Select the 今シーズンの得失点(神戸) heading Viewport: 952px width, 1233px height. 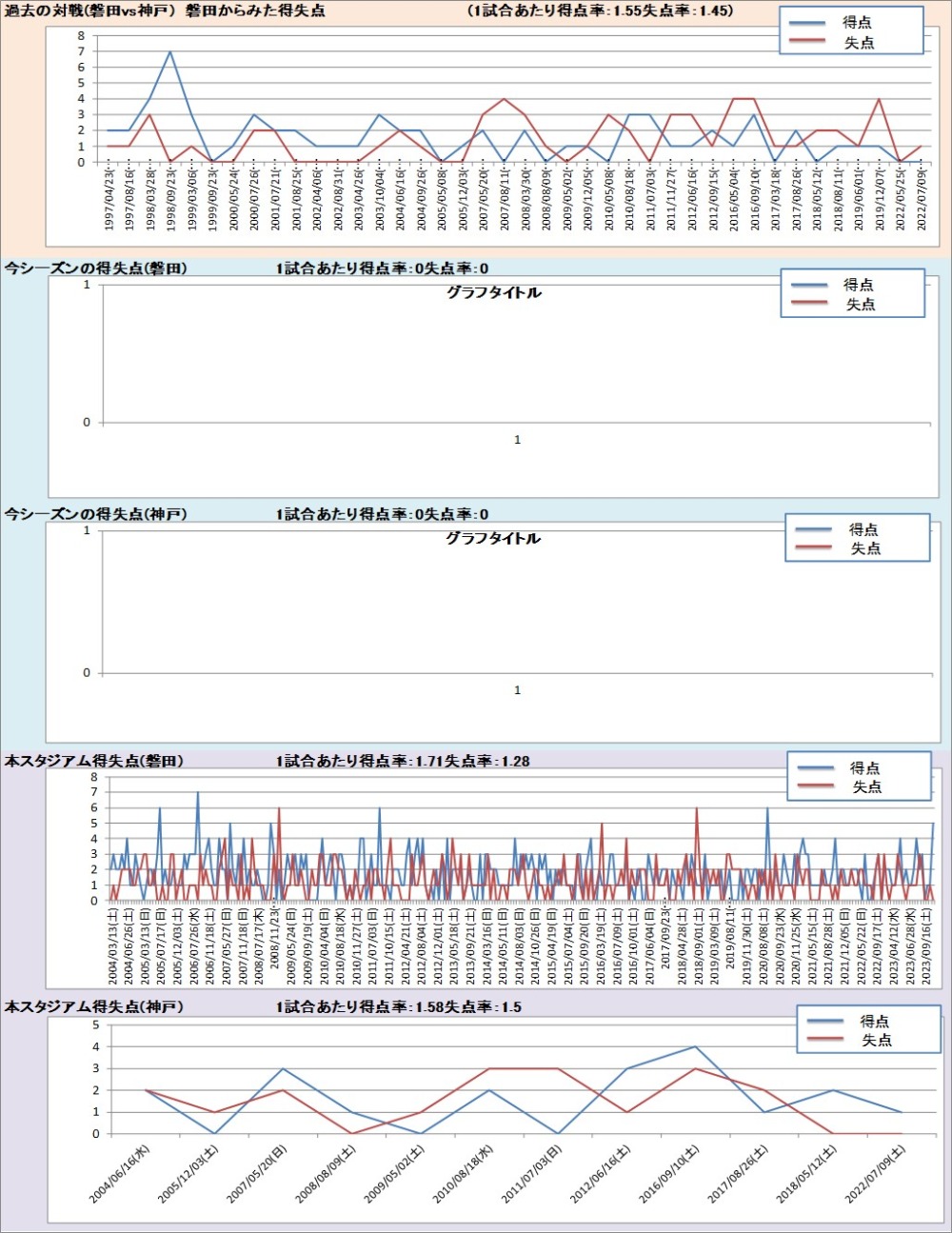click(x=95, y=514)
